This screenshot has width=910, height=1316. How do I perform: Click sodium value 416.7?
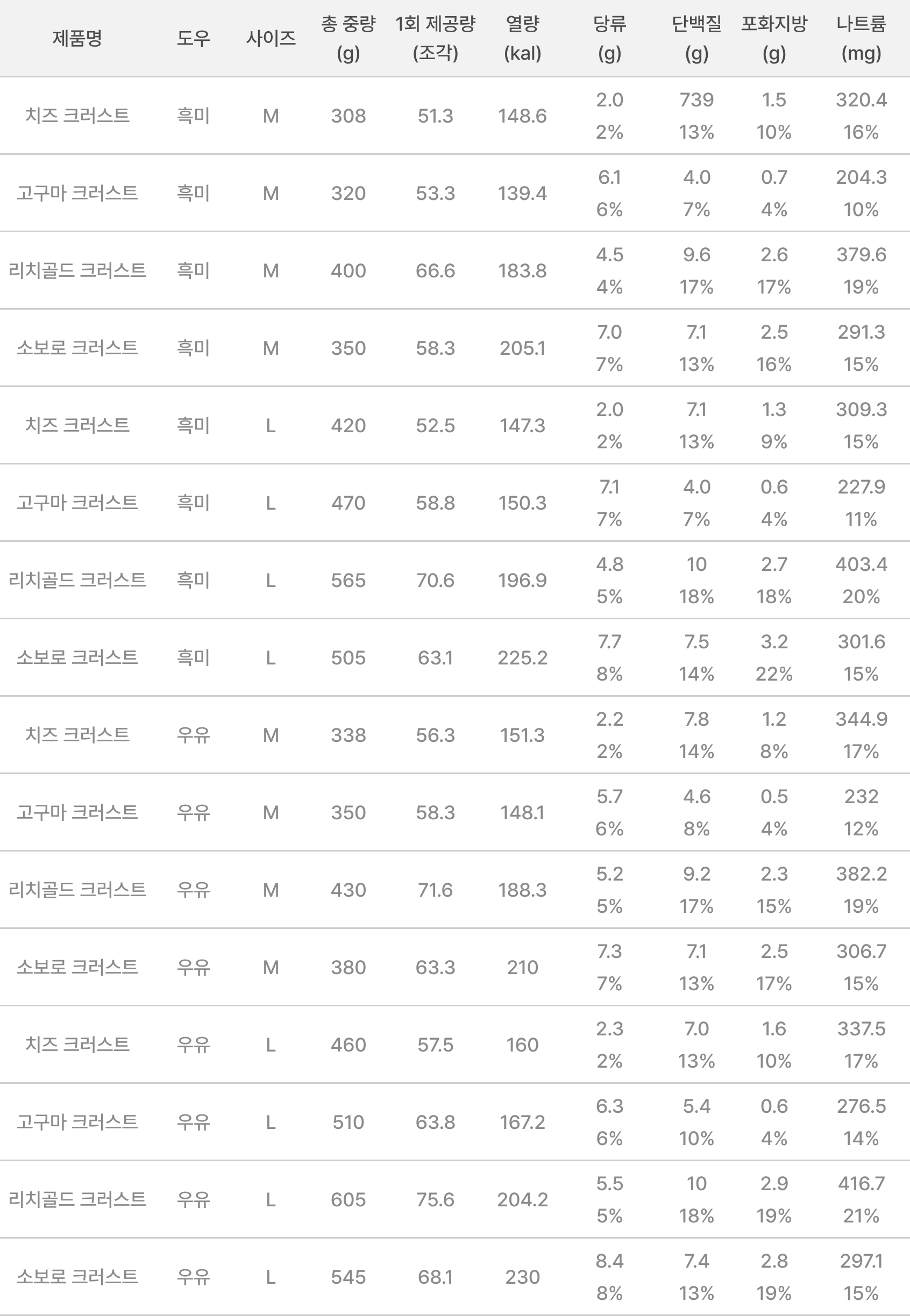point(861,1184)
